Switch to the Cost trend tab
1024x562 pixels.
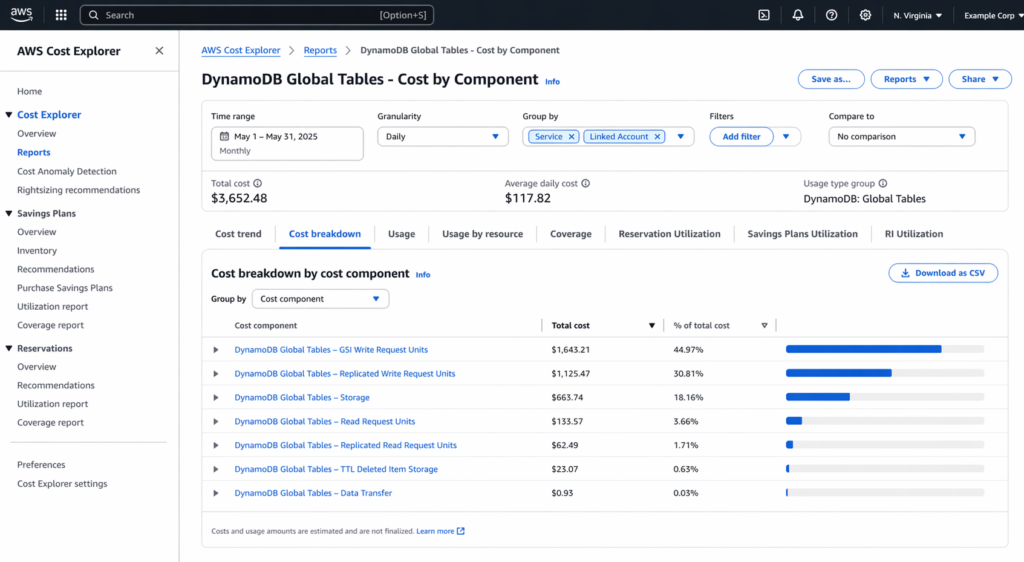tap(238, 234)
